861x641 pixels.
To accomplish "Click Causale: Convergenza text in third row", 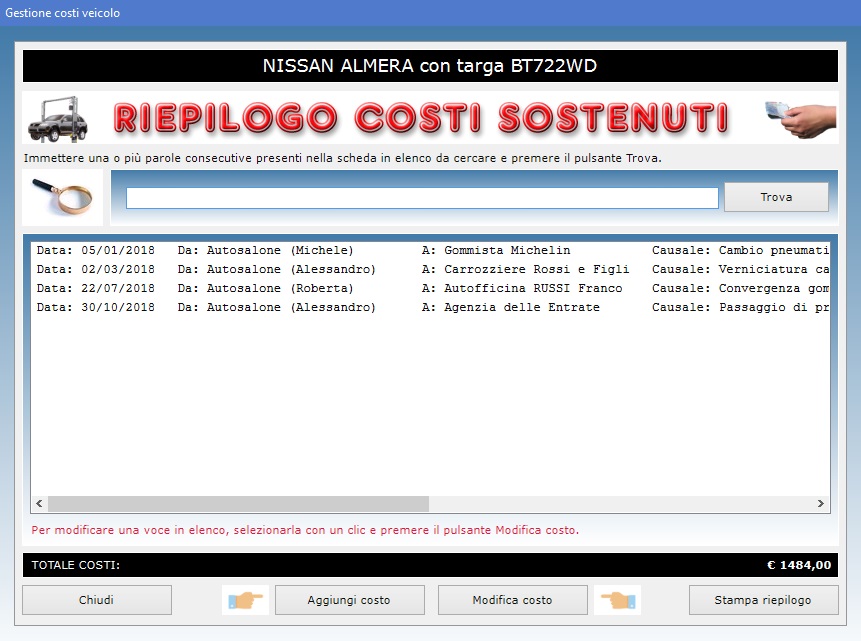I will pyautogui.click(x=740, y=288).
